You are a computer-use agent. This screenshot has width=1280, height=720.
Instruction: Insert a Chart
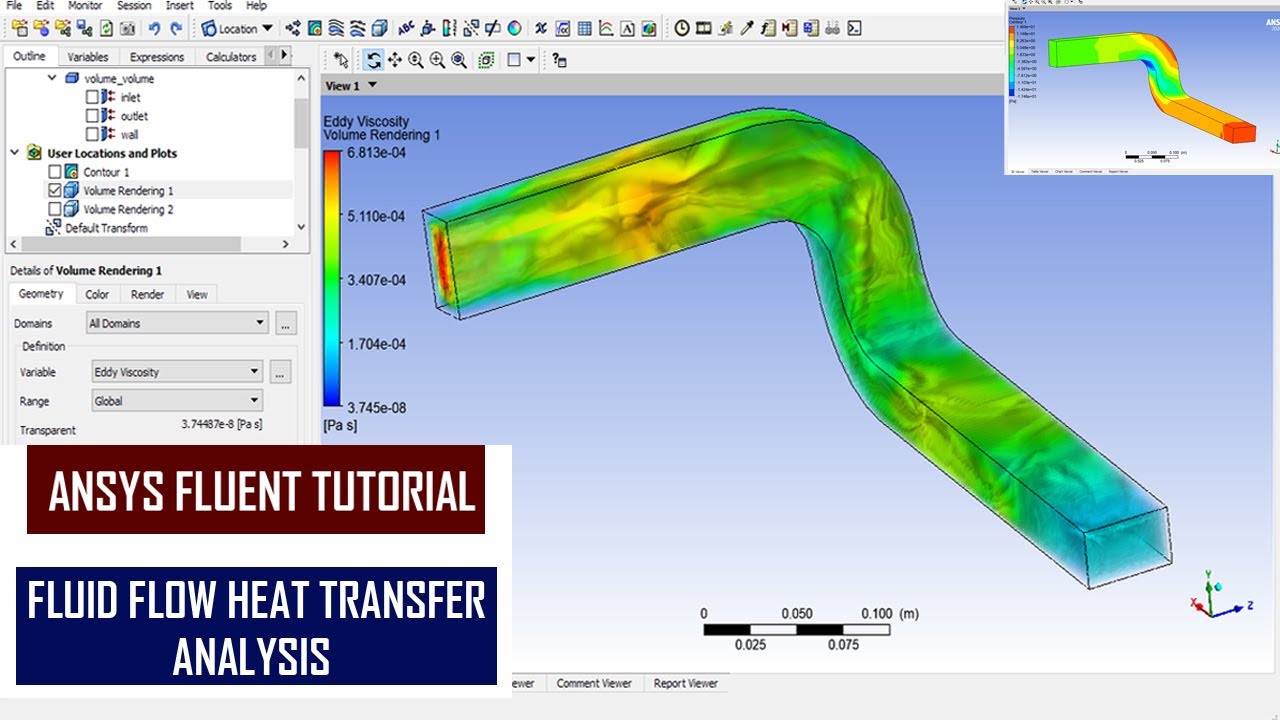(x=606, y=29)
